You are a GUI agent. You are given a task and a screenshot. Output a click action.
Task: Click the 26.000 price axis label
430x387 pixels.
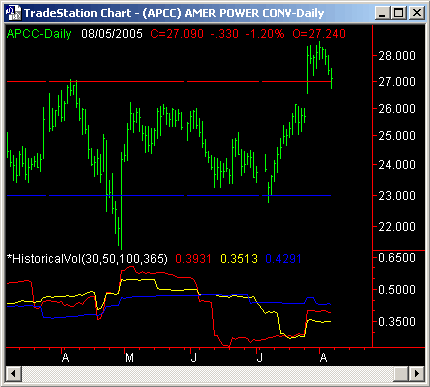click(x=397, y=109)
